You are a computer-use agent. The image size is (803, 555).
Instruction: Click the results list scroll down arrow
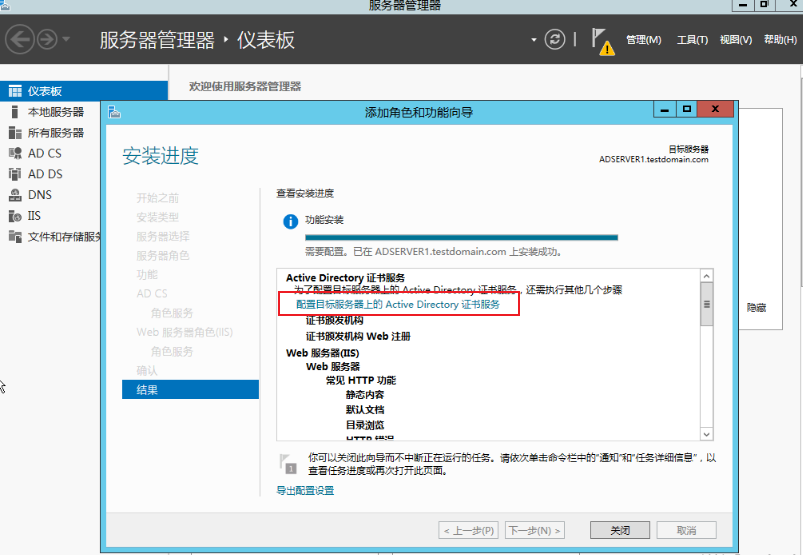pos(707,434)
